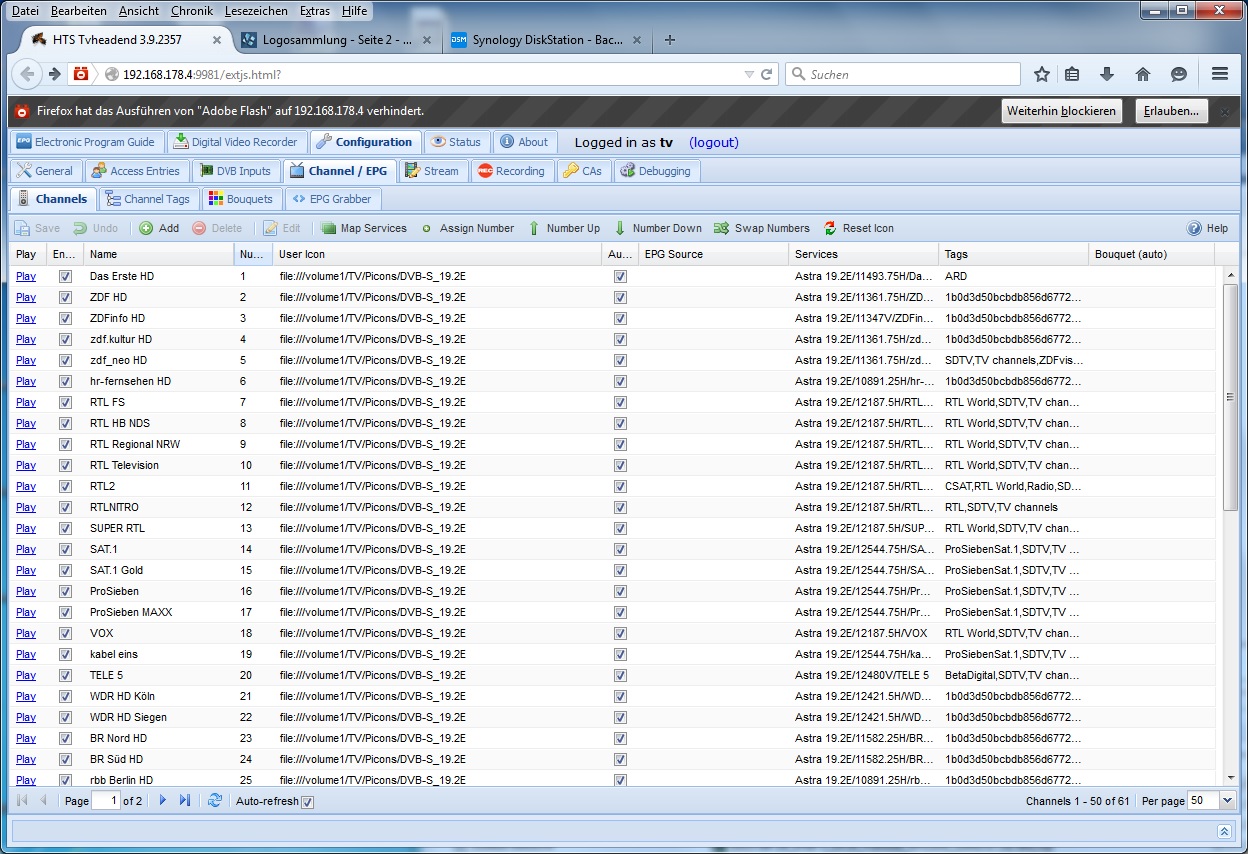Open the Chronik menu in Firefox
1248x854 pixels.
click(x=192, y=11)
